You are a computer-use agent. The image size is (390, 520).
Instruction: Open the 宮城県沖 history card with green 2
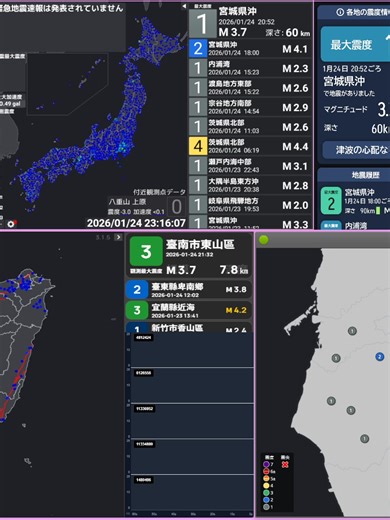[x=355, y=201]
